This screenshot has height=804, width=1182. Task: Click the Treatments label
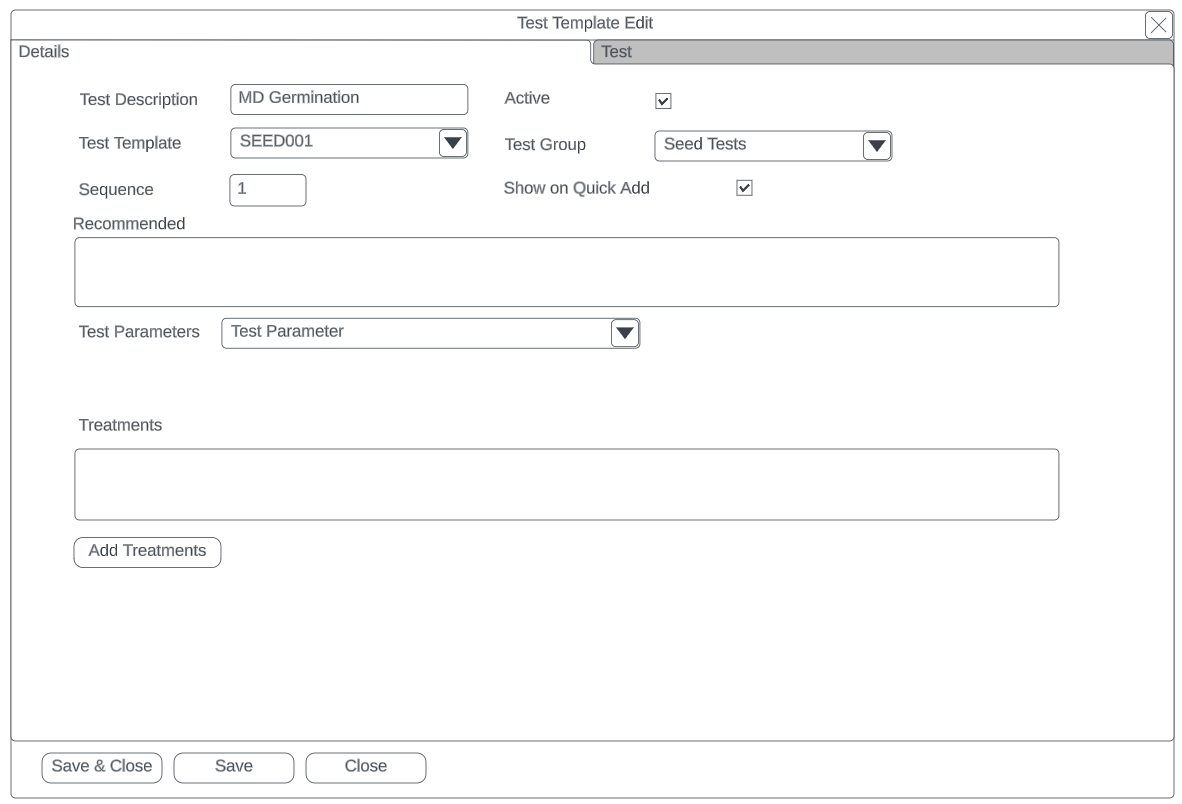tap(121, 425)
